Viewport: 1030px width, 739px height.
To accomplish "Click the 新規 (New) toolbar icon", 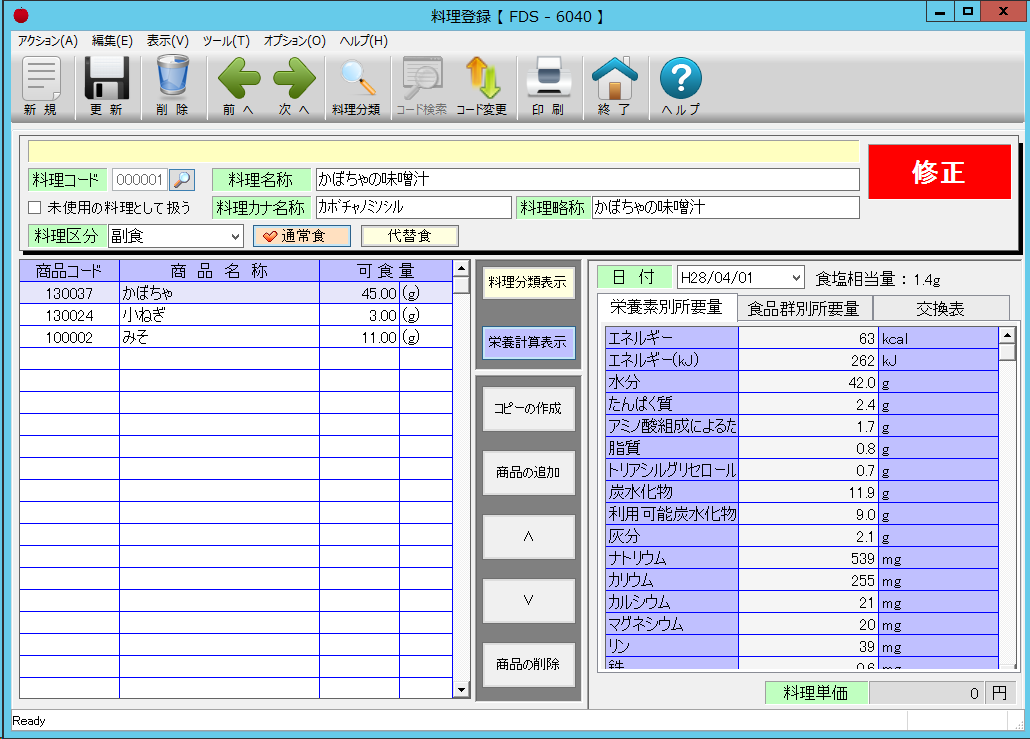I will click(x=41, y=86).
